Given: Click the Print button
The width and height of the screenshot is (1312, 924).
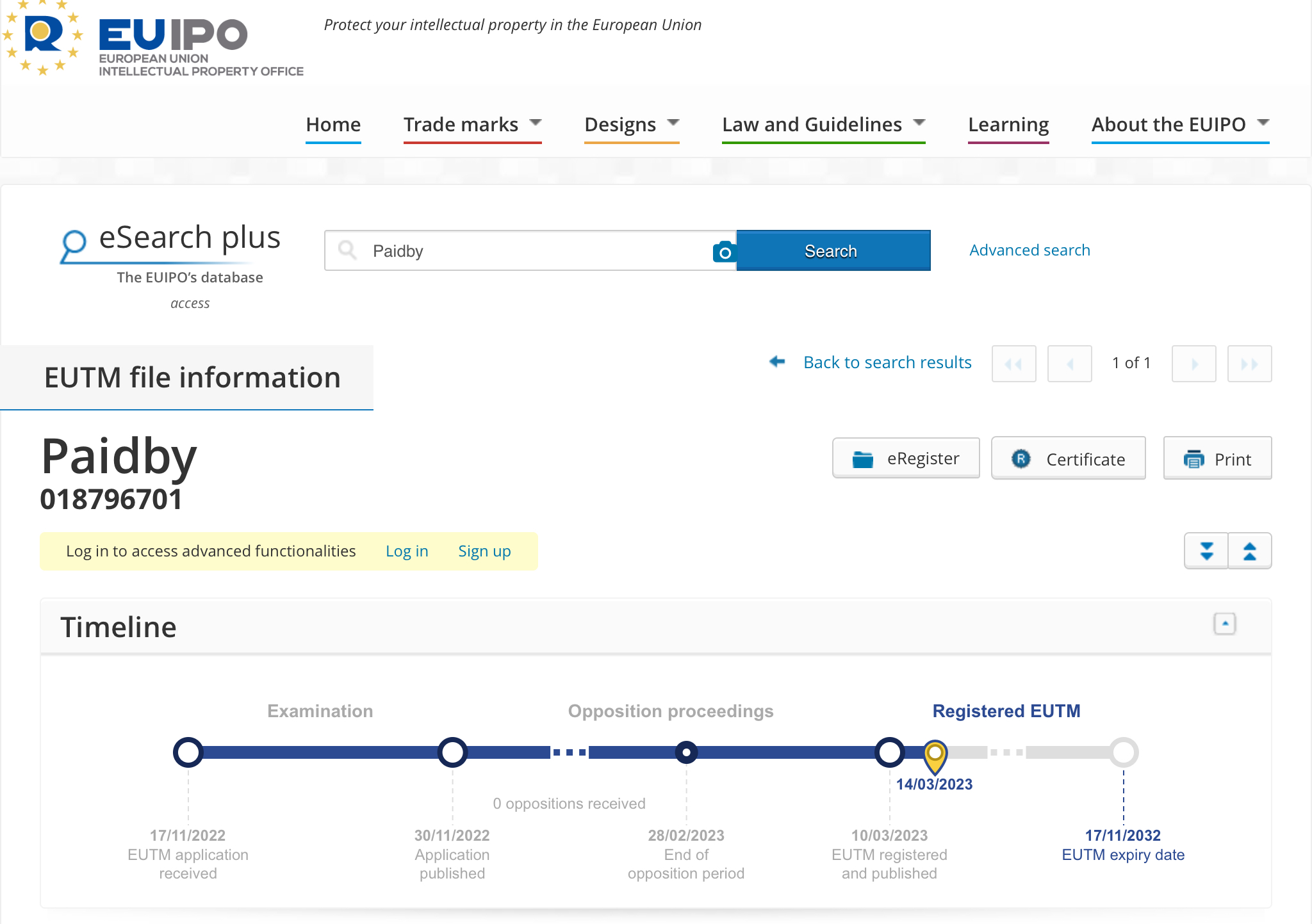Looking at the screenshot, I should pos(1217,458).
